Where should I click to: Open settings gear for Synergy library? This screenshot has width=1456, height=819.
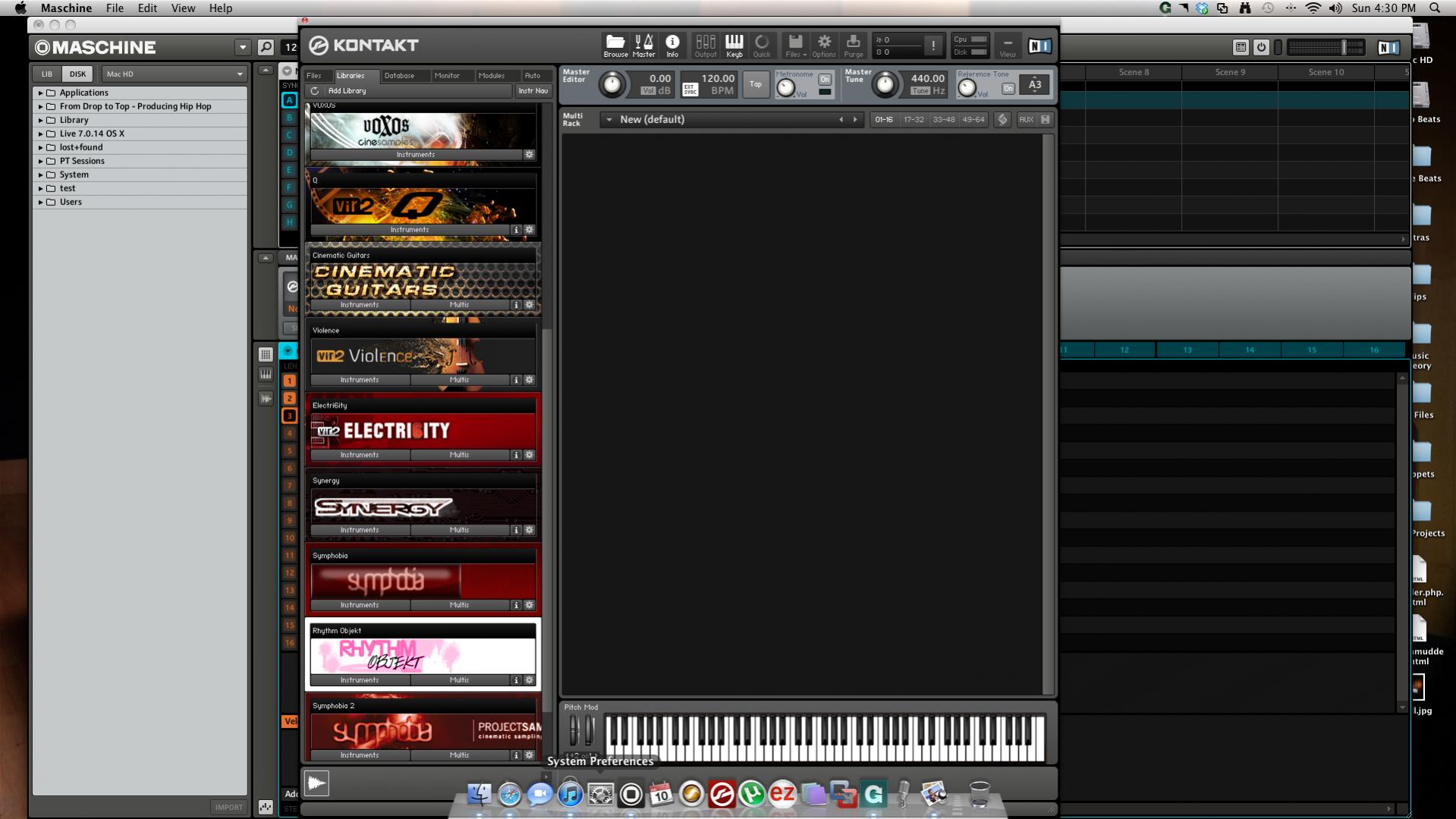pyautogui.click(x=530, y=531)
